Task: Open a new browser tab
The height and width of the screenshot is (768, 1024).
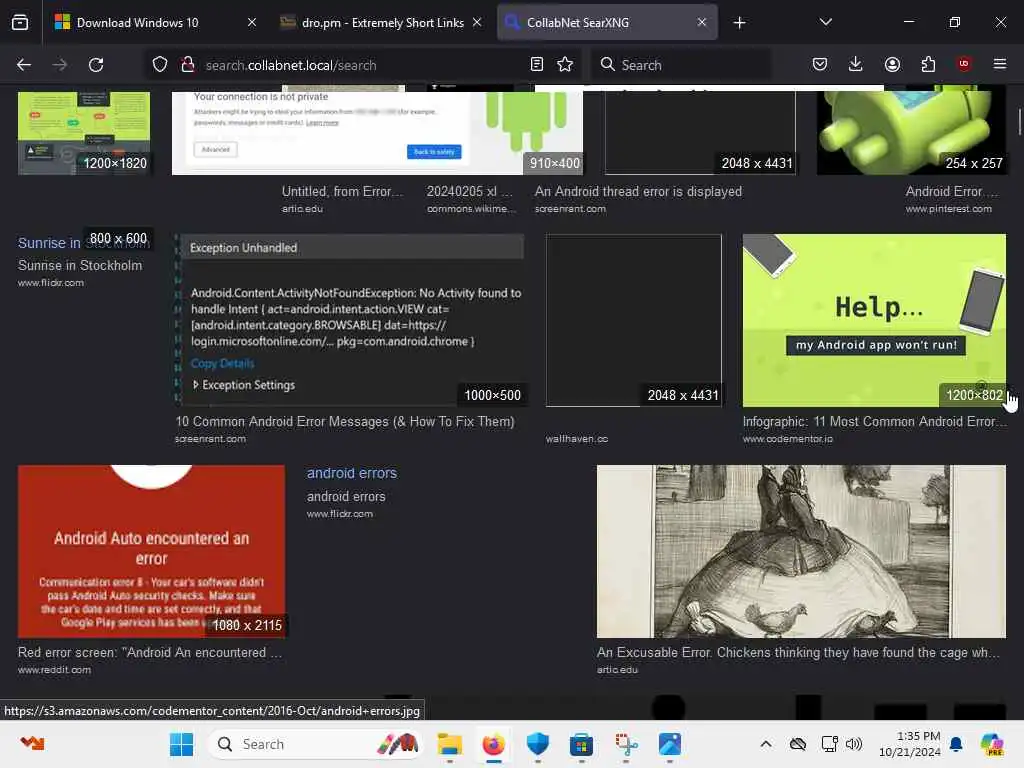Action: (x=739, y=23)
